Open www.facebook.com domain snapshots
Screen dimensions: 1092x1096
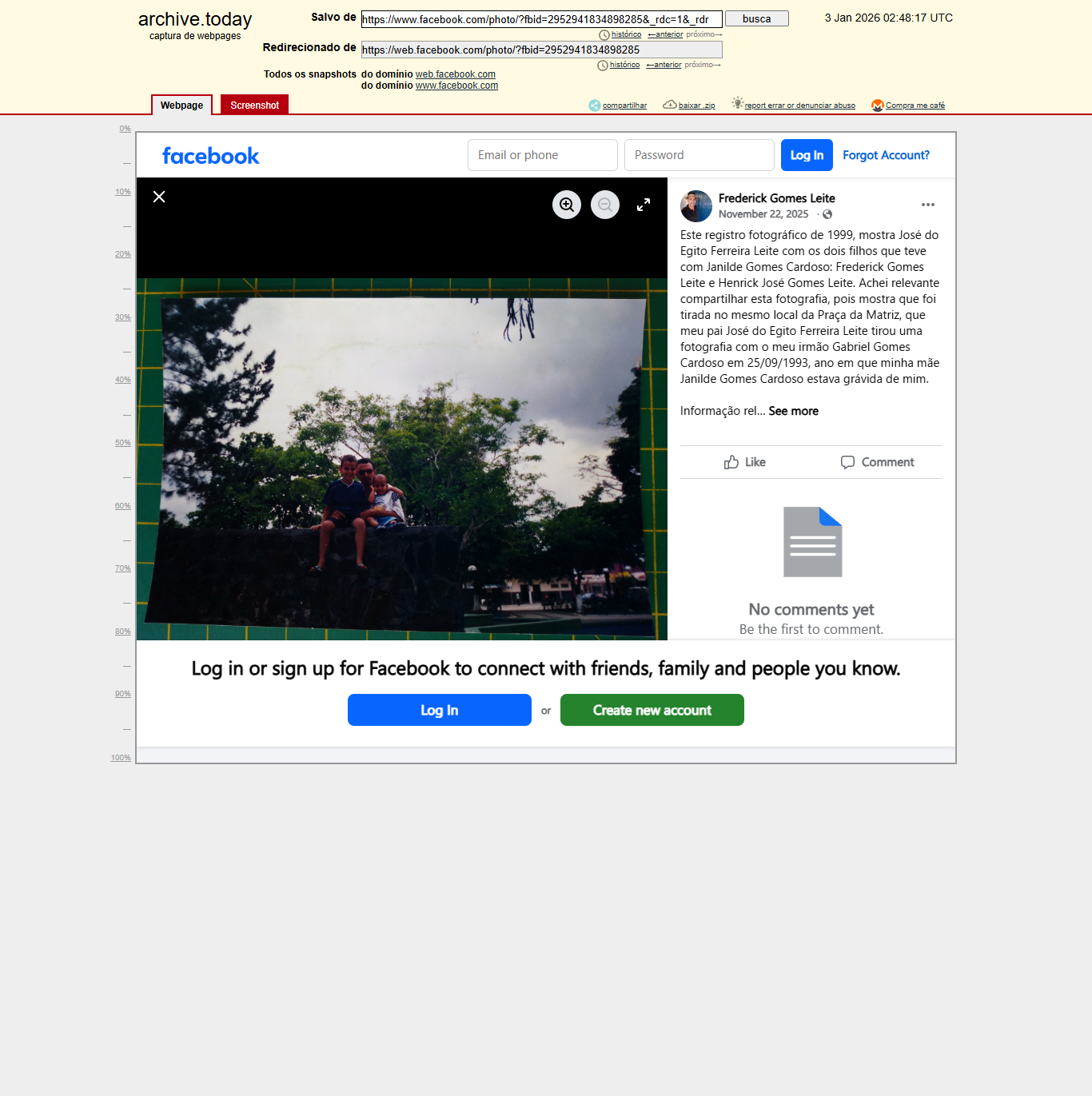457,86
